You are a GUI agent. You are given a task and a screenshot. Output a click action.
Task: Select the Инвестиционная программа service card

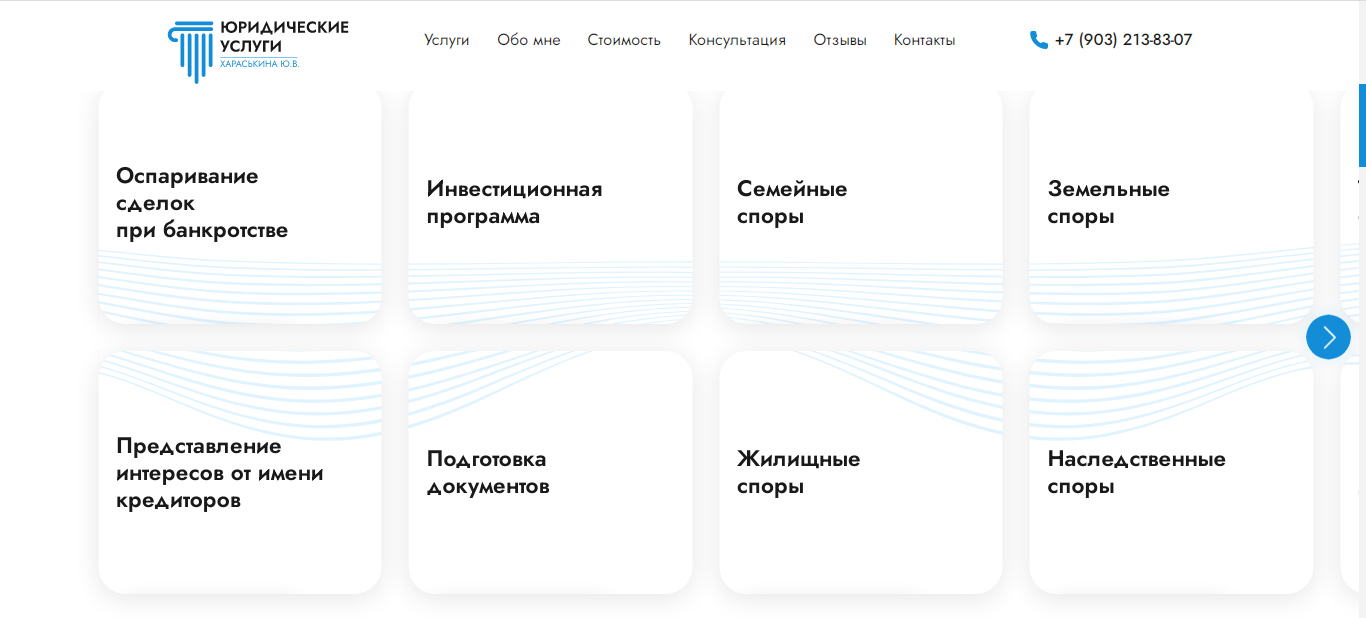(549, 202)
